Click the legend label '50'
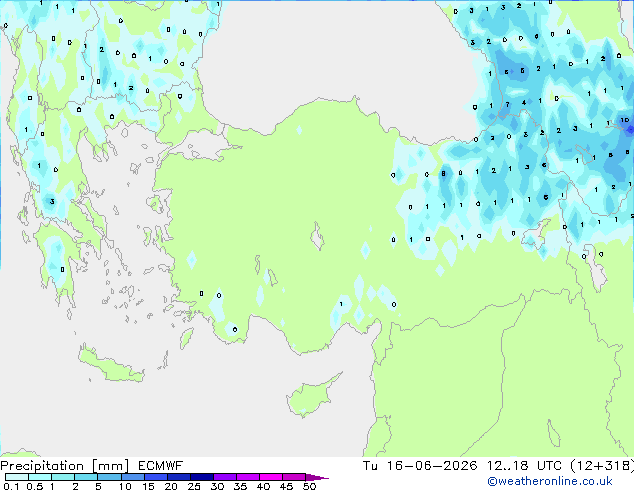 [310, 486]
